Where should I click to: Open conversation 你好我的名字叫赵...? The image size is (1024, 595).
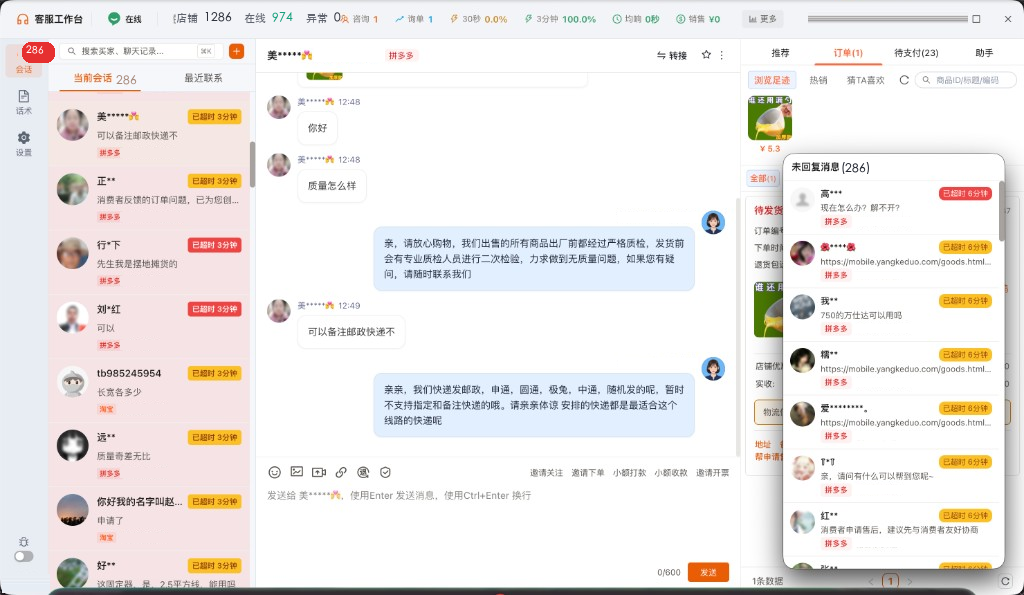click(x=150, y=519)
